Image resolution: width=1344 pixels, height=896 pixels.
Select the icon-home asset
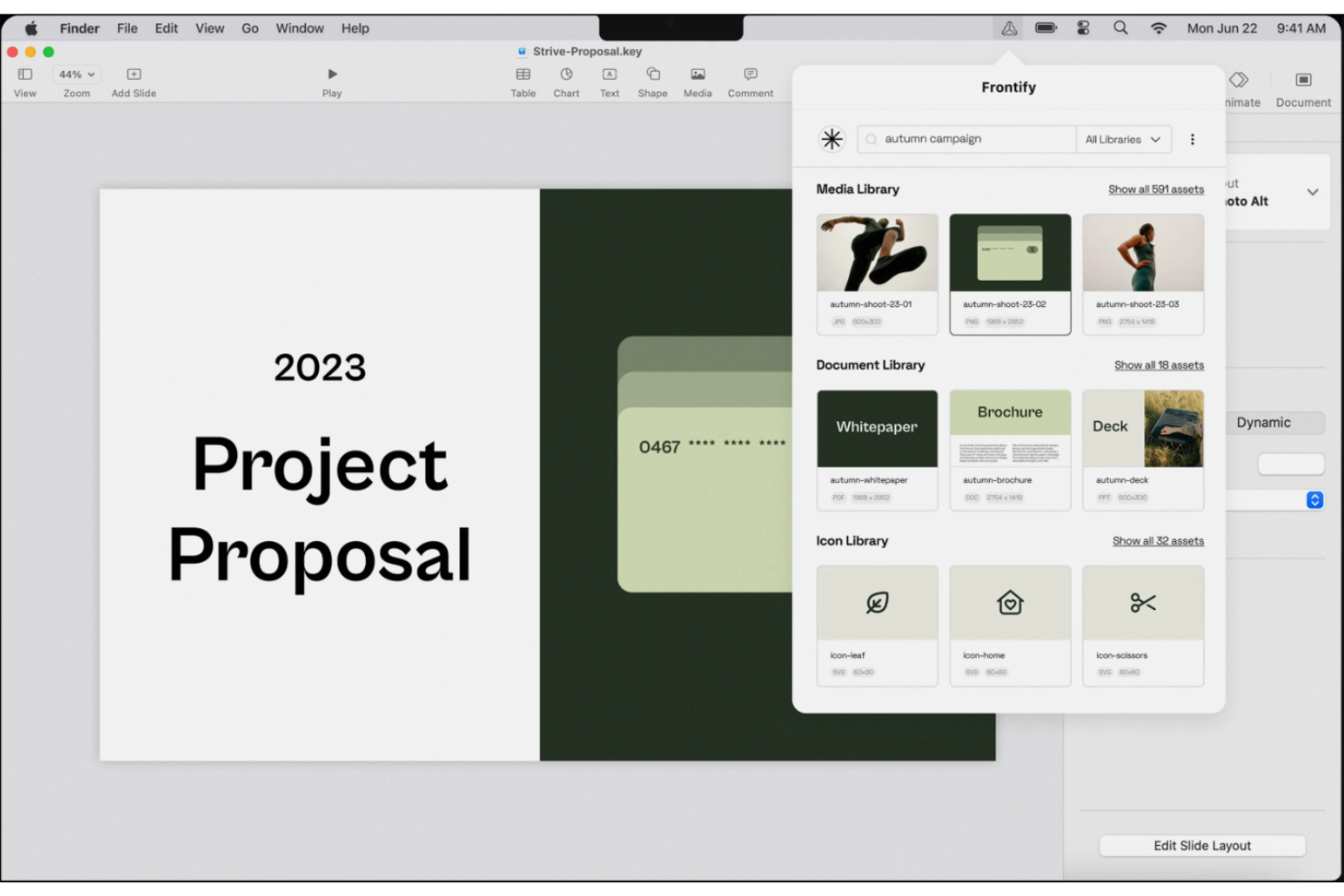coord(1010,625)
